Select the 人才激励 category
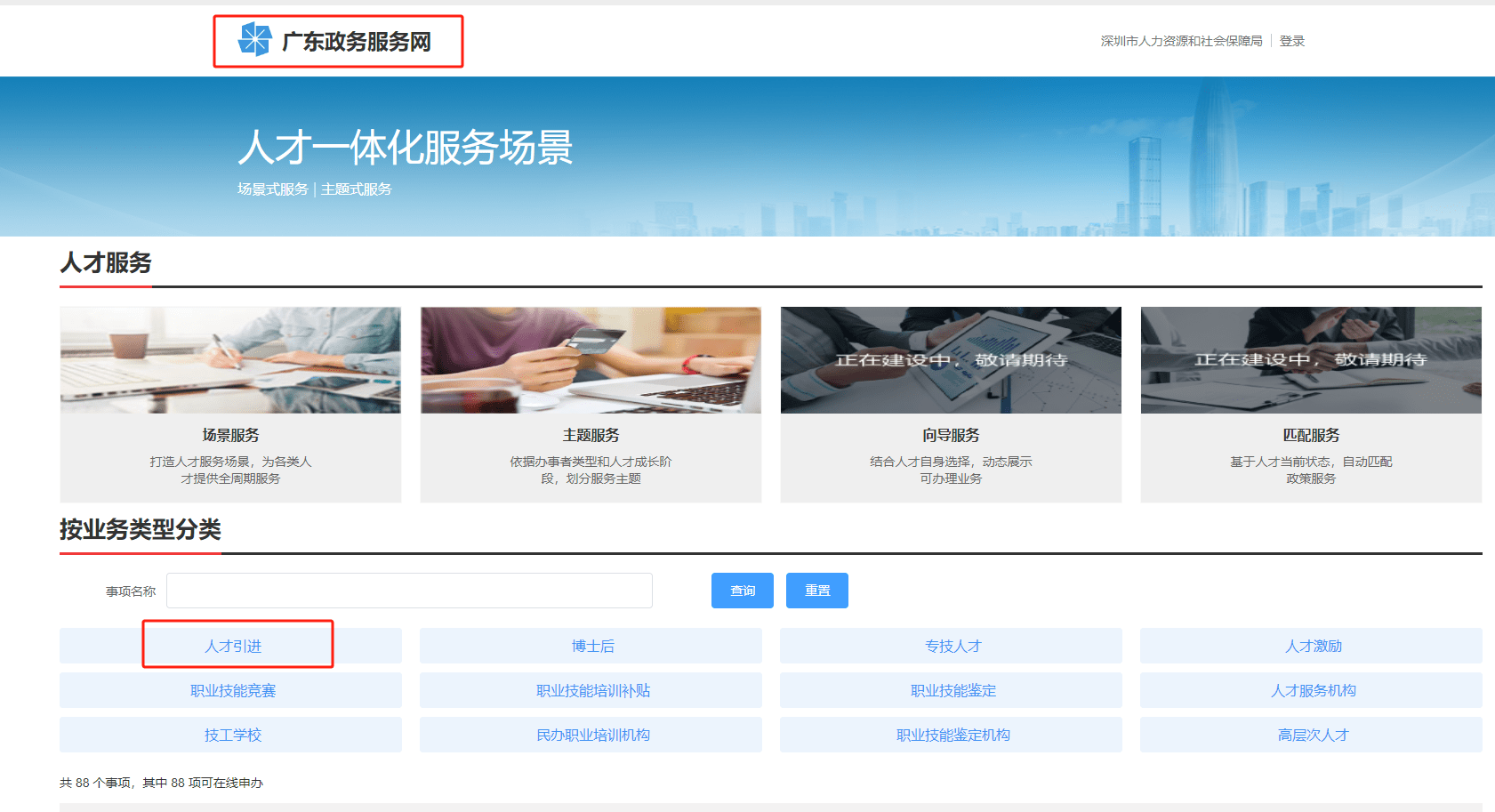Image resolution: width=1495 pixels, height=812 pixels. (1311, 645)
